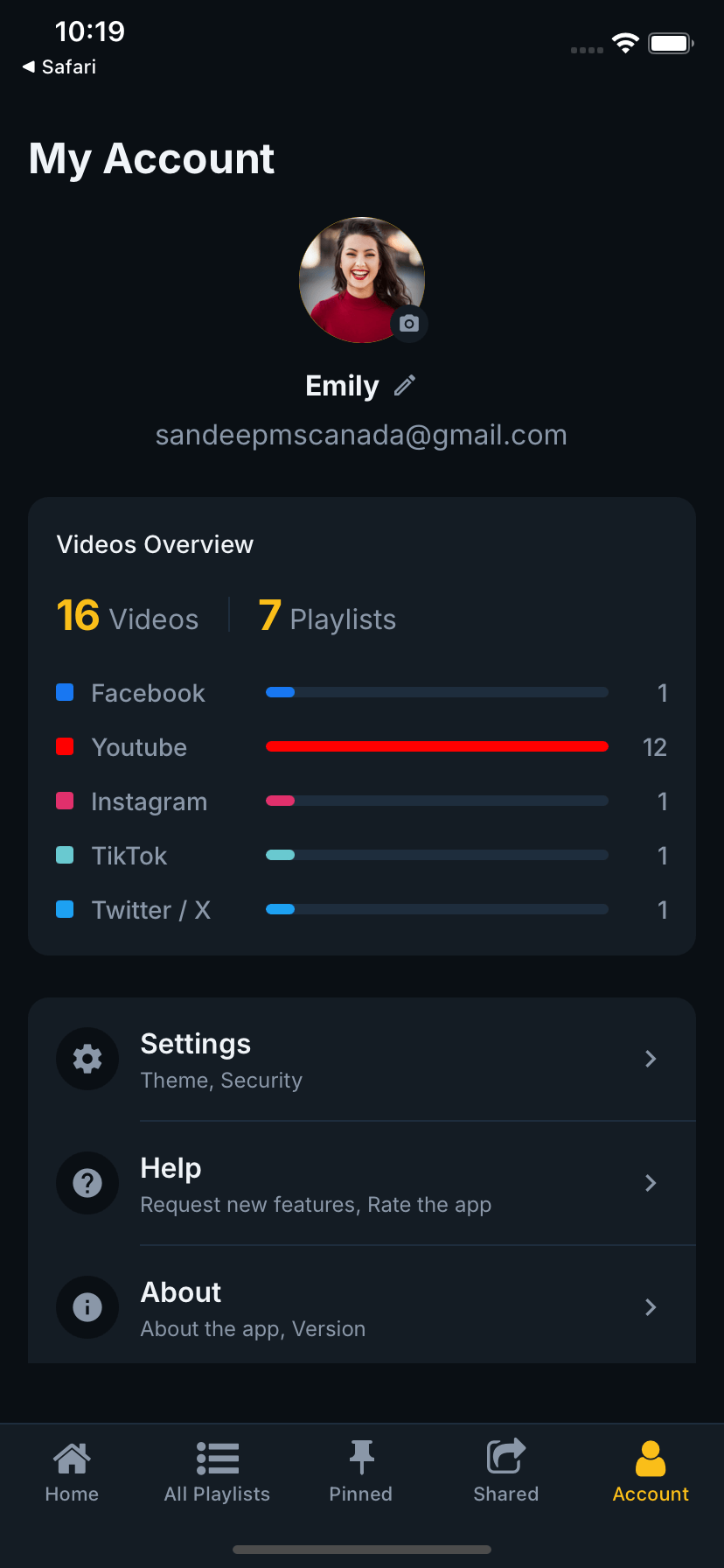The height and width of the screenshot is (1568, 724).
Task: Return to Safari via the back indicator
Action: tap(58, 66)
